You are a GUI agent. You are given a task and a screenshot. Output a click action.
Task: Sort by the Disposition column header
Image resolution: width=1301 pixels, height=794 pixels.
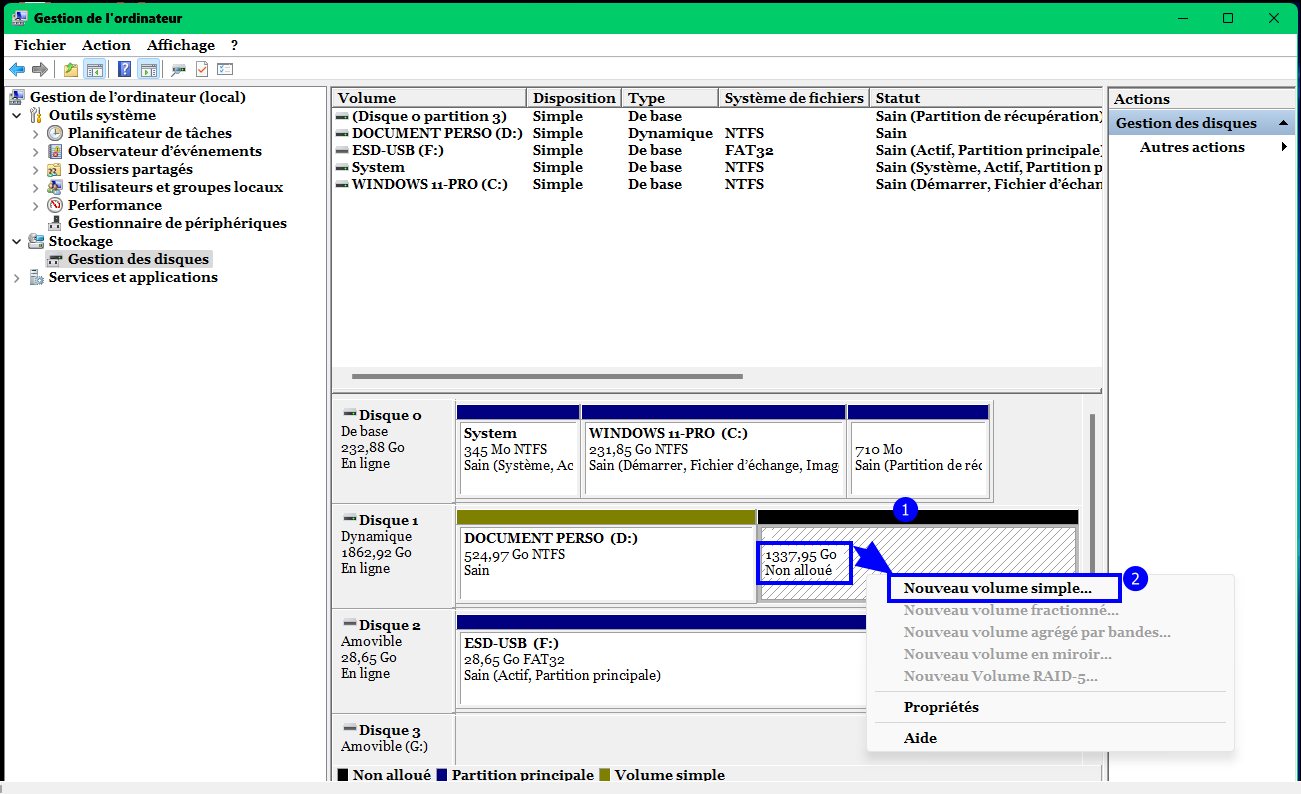click(x=574, y=98)
